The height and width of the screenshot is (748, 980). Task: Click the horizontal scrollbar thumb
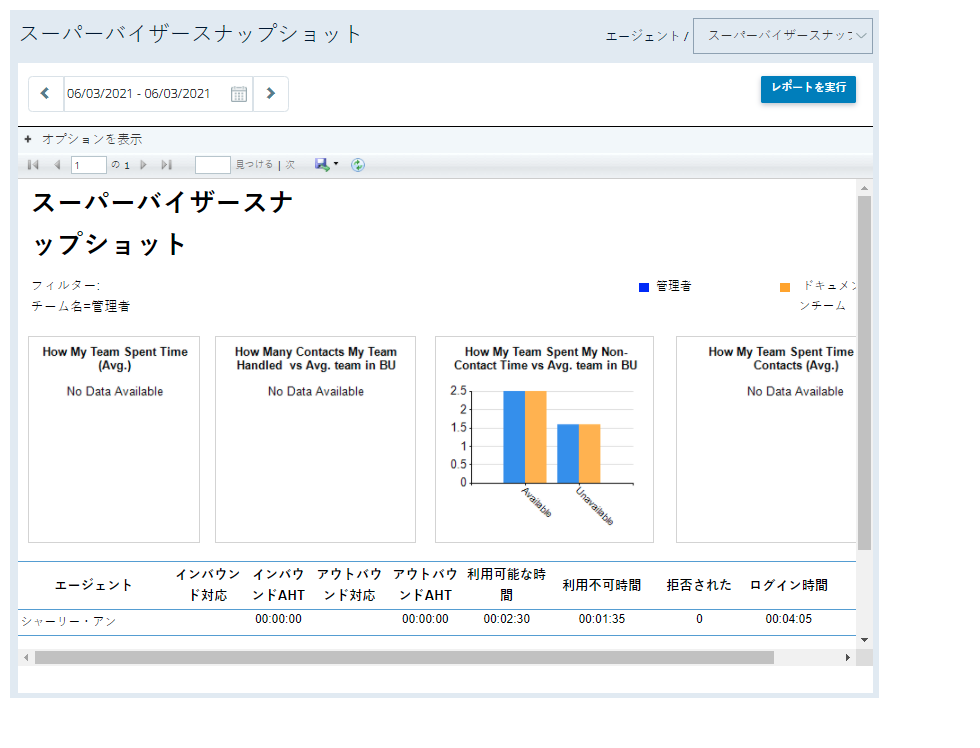coord(404,657)
